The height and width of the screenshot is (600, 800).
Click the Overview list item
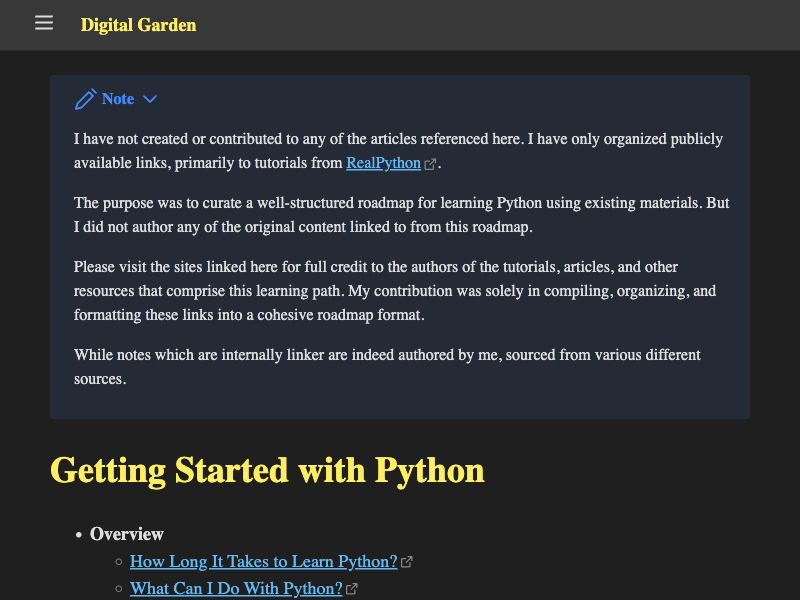click(127, 534)
